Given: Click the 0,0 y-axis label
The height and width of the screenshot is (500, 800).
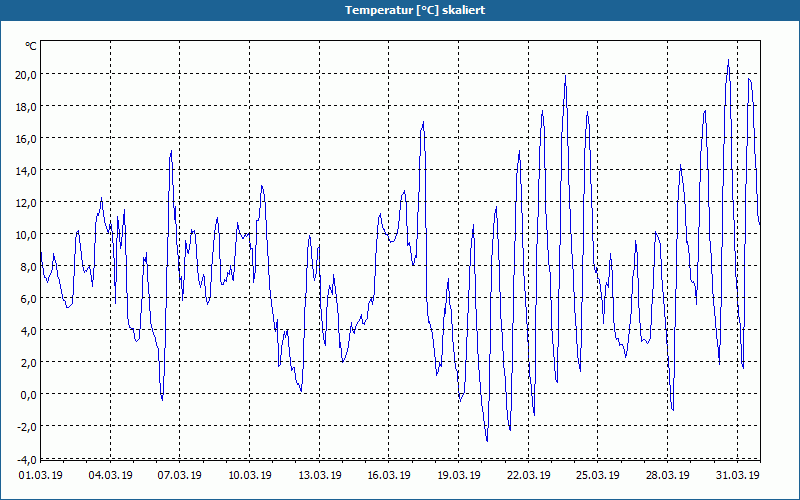Looking at the screenshot, I should point(28,394).
